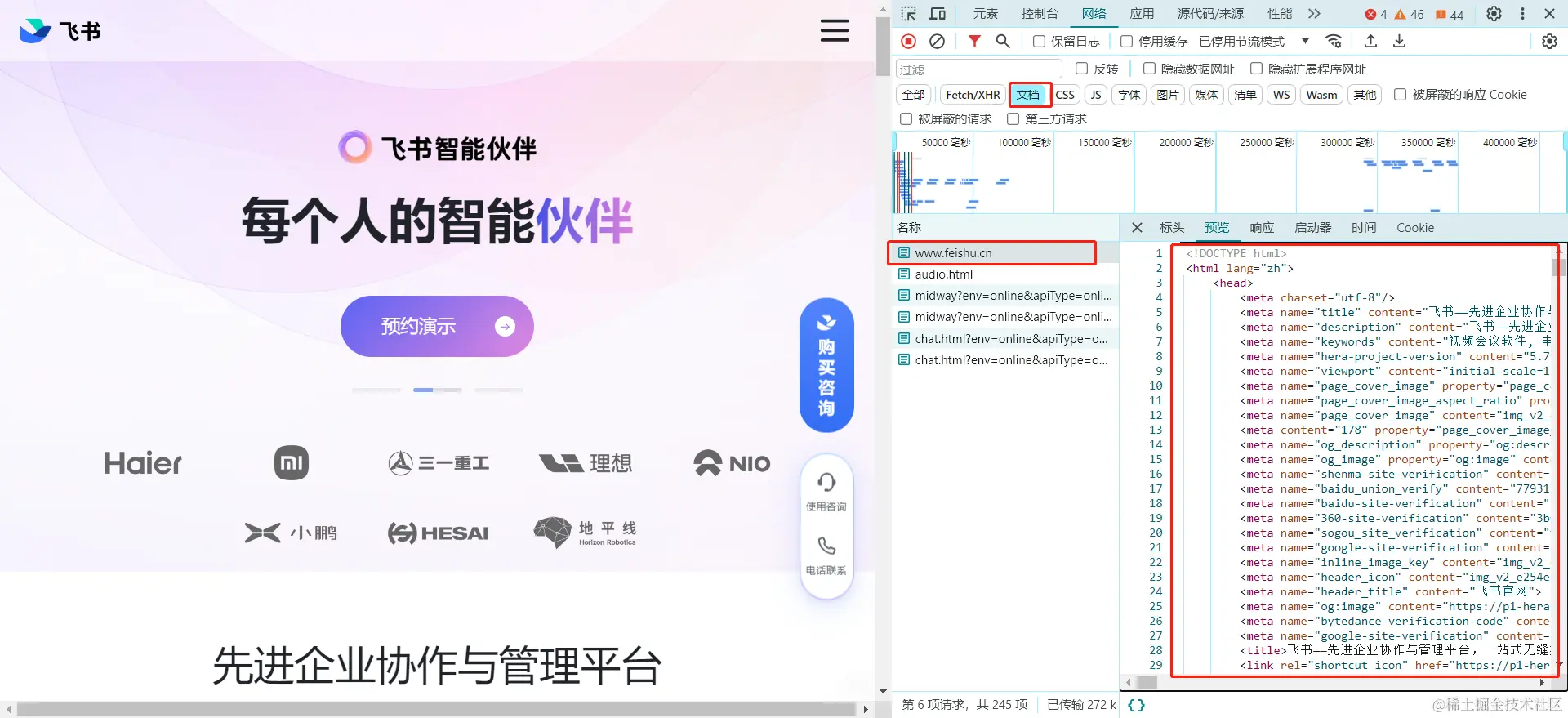
Task: Switch to the 元素 panel tab
Action: pyautogui.click(x=986, y=14)
